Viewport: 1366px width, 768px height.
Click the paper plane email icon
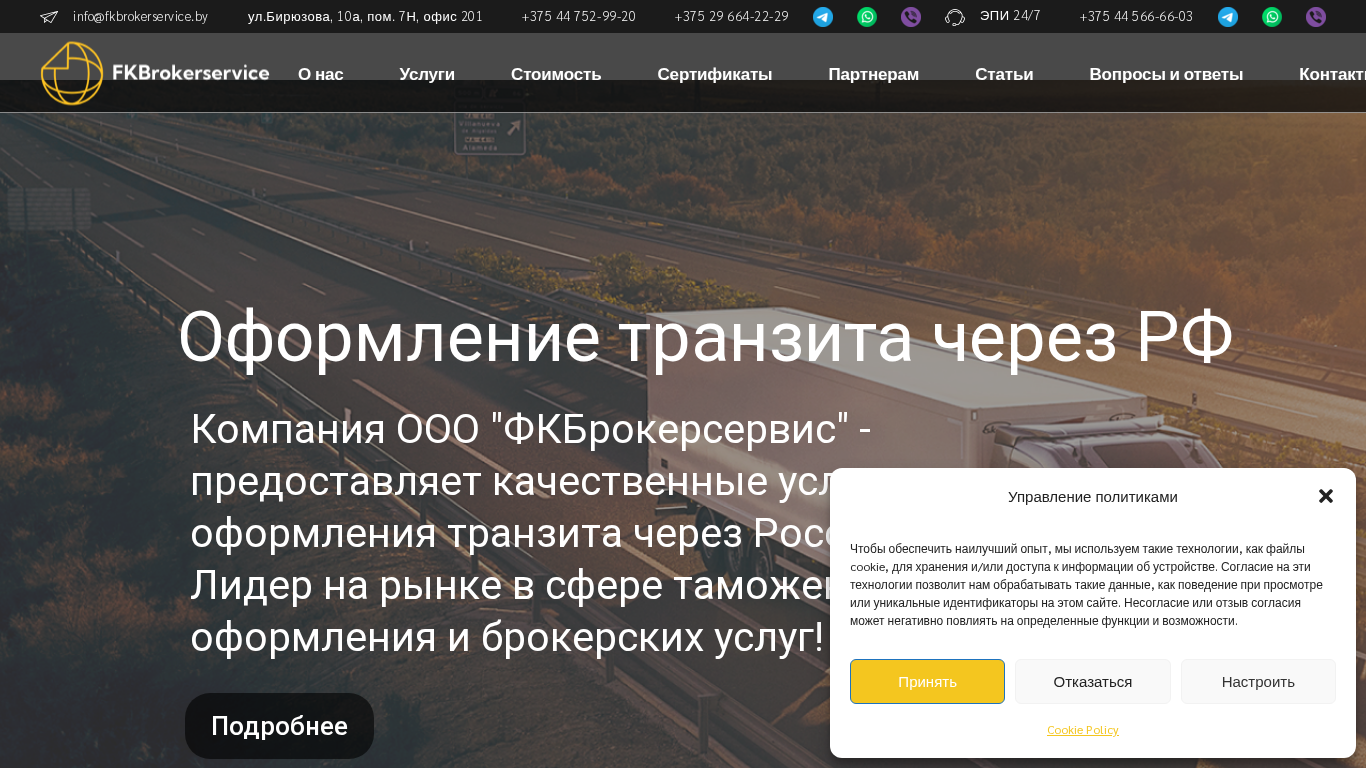pyautogui.click(x=49, y=17)
